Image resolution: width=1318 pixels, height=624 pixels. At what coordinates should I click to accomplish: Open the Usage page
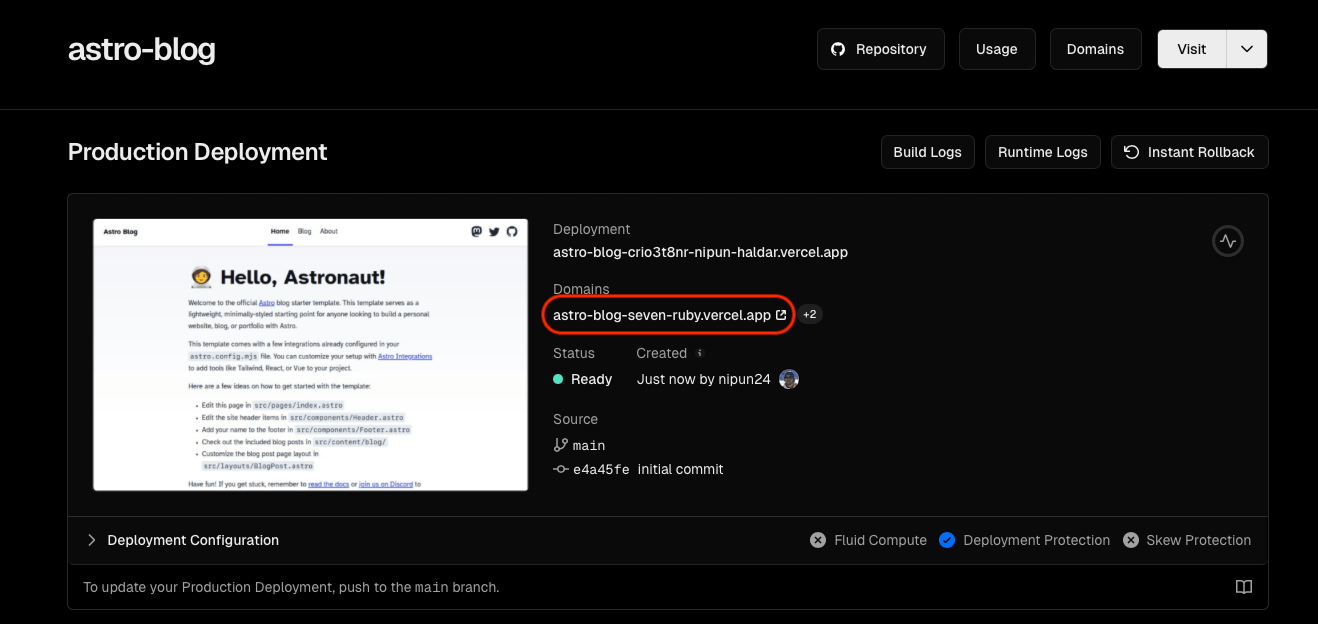[x=996, y=49]
